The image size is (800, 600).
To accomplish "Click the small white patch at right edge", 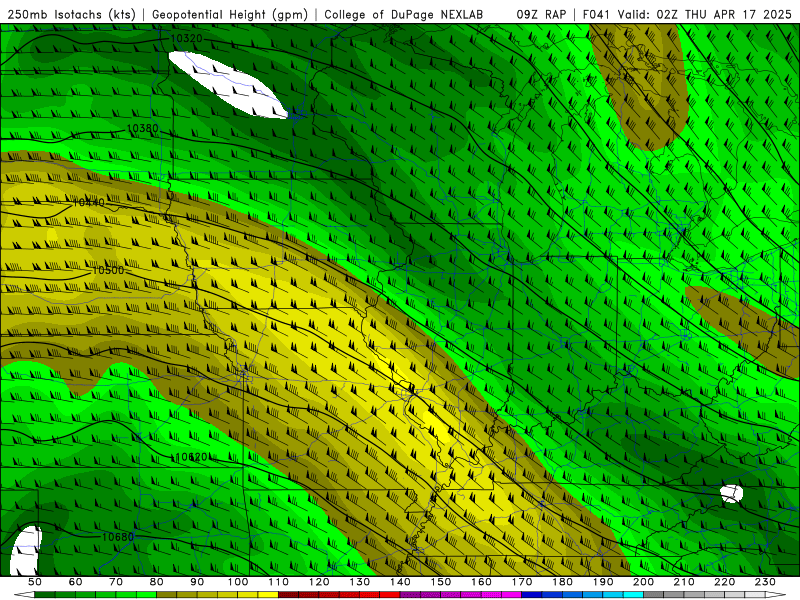I will point(732,493).
